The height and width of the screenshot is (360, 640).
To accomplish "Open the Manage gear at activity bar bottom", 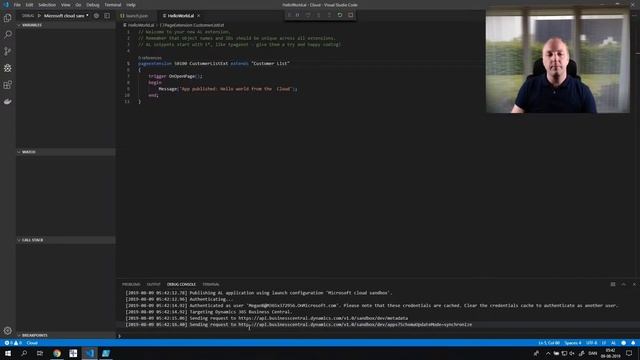I will (7, 331).
